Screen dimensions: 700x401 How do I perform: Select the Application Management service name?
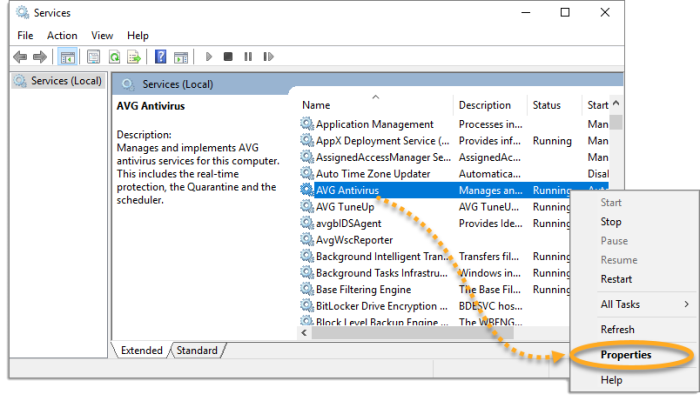pyautogui.click(x=375, y=124)
